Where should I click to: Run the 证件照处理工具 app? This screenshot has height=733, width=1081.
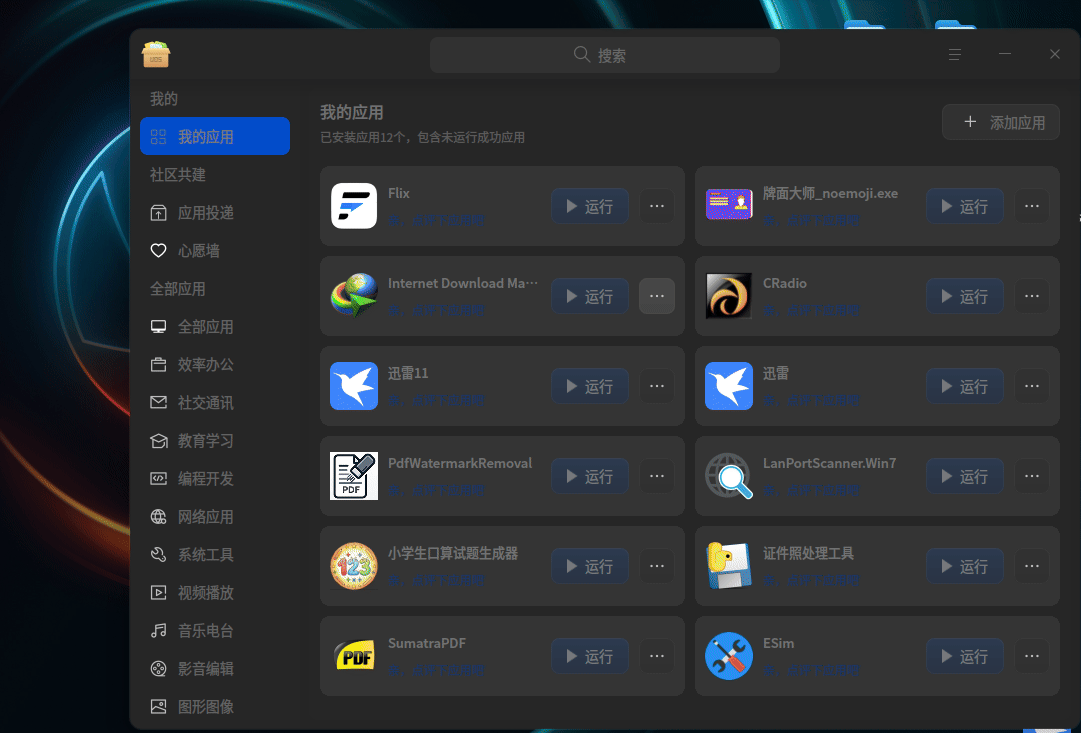965,566
